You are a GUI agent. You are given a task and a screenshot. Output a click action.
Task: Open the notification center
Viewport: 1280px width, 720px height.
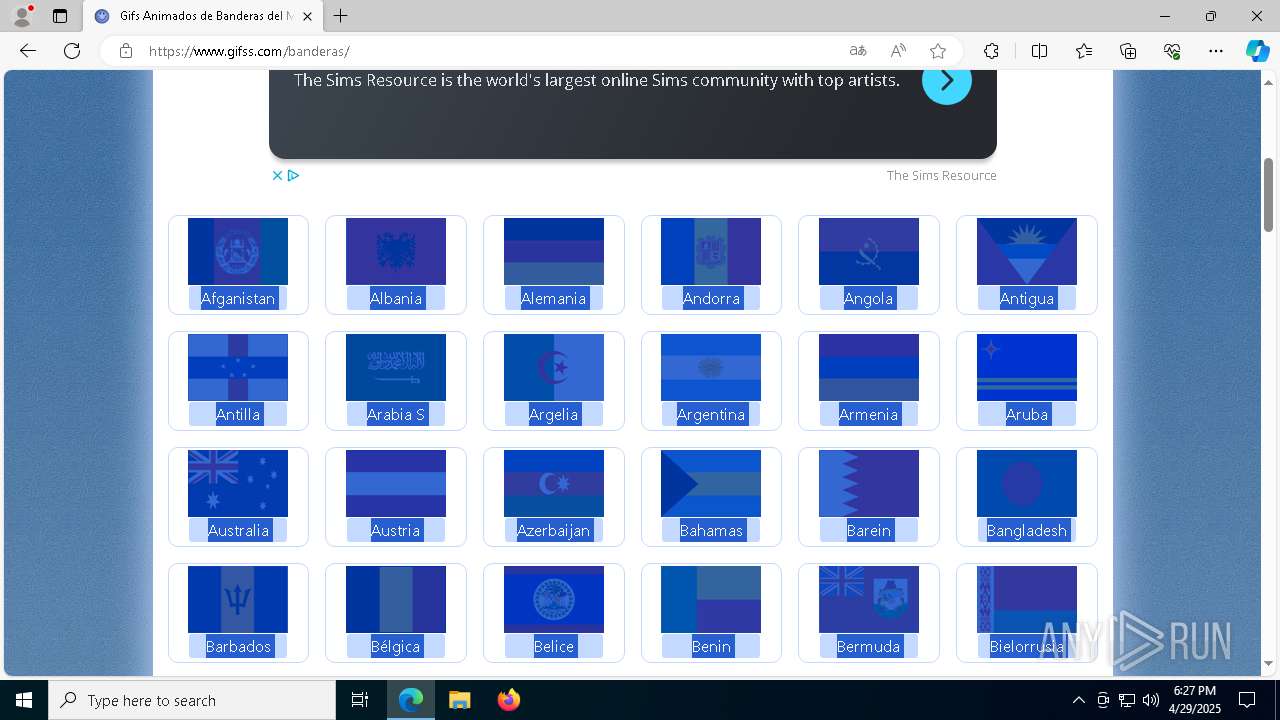click(1247, 700)
